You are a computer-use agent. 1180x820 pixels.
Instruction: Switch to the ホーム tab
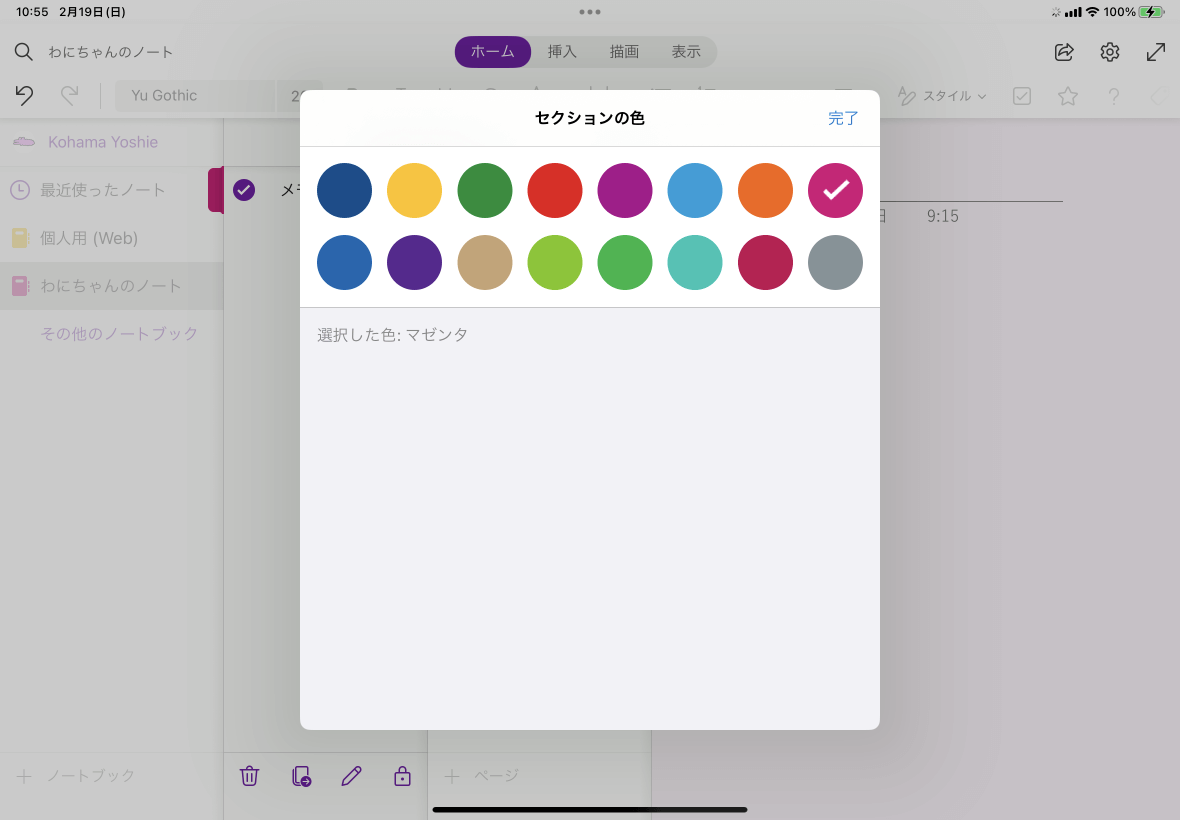point(493,52)
